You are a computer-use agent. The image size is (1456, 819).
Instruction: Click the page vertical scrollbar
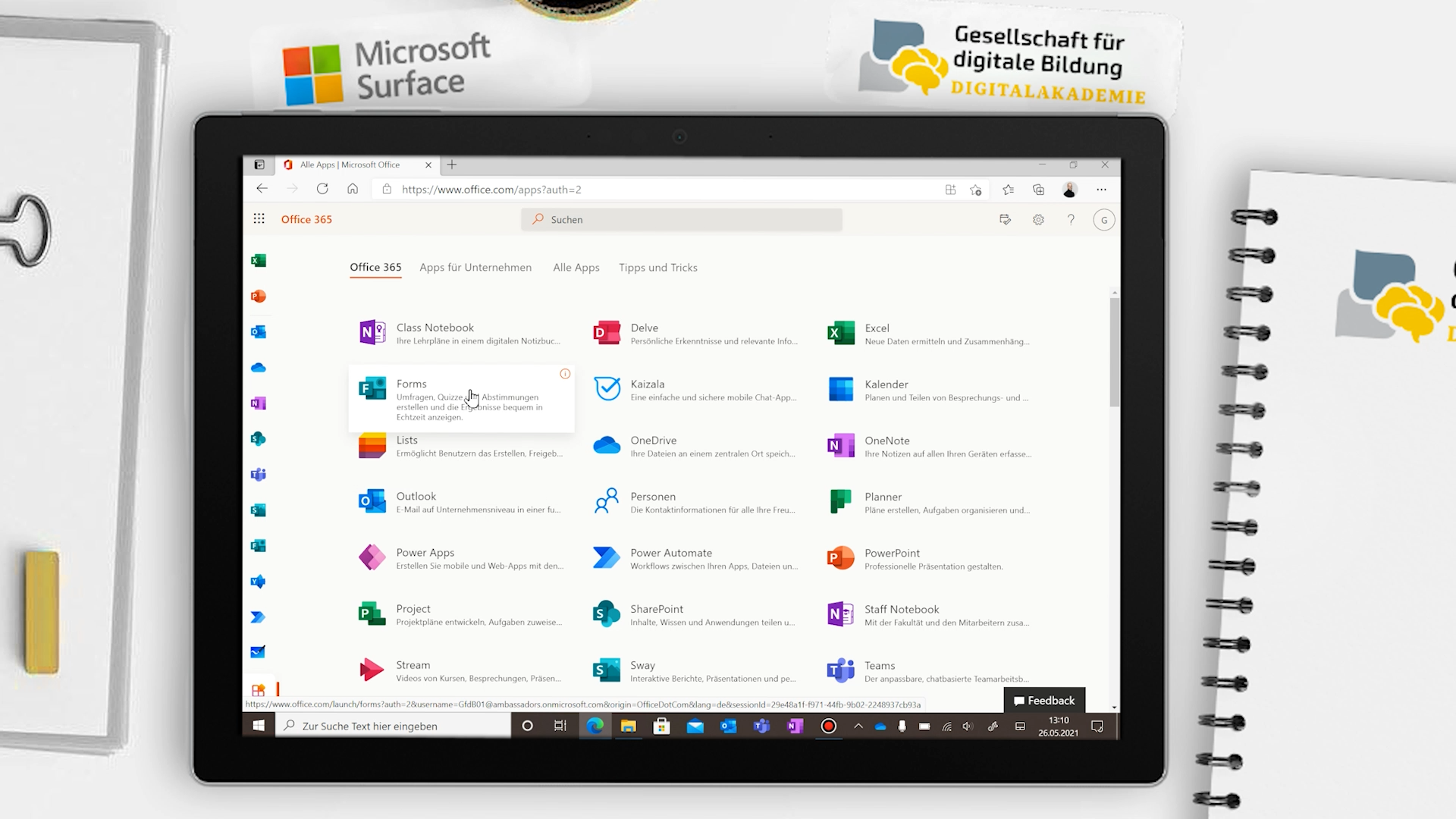pos(1114,353)
